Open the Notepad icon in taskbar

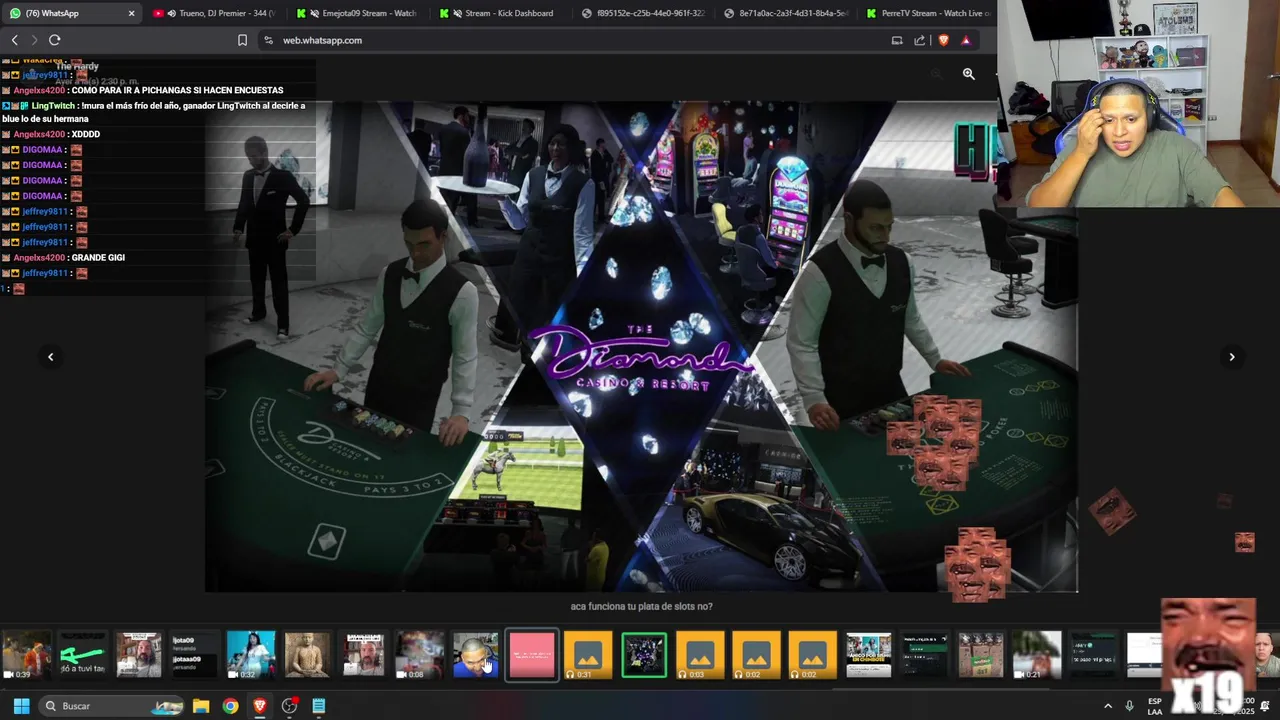(319, 706)
